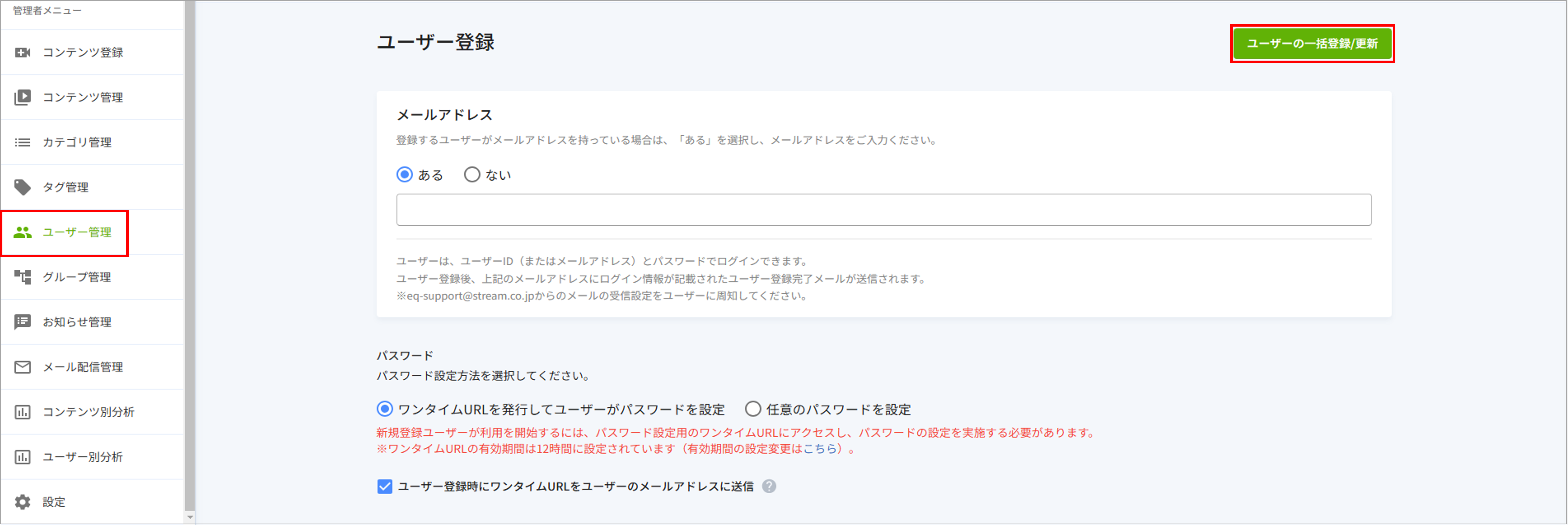
Task: Uncheck ワンタイムURLをメールアドレスに送信 checkbox
Action: click(385, 487)
